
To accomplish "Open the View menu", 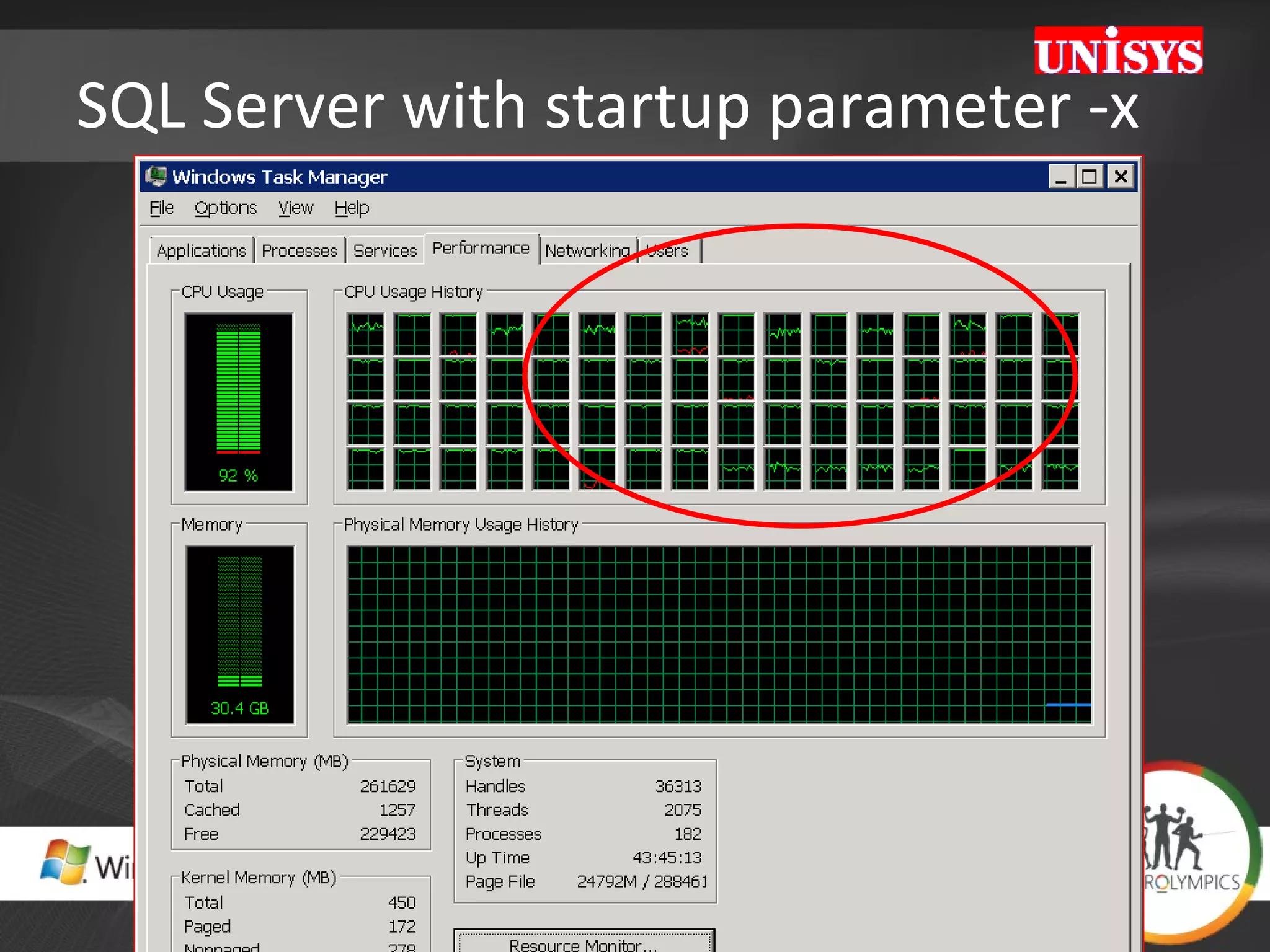I will (x=296, y=208).
